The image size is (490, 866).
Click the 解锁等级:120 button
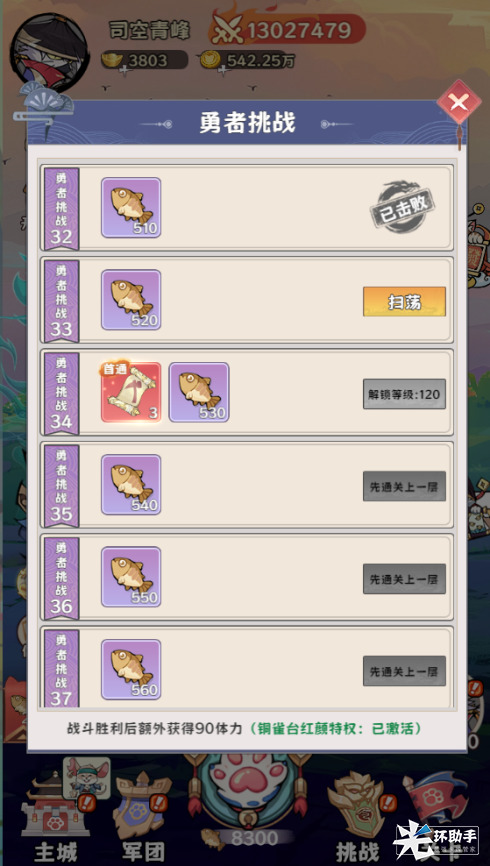pos(404,394)
